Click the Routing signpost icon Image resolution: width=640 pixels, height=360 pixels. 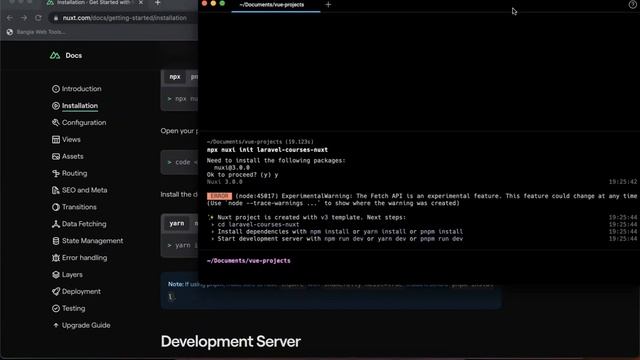[x=56, y=173]
